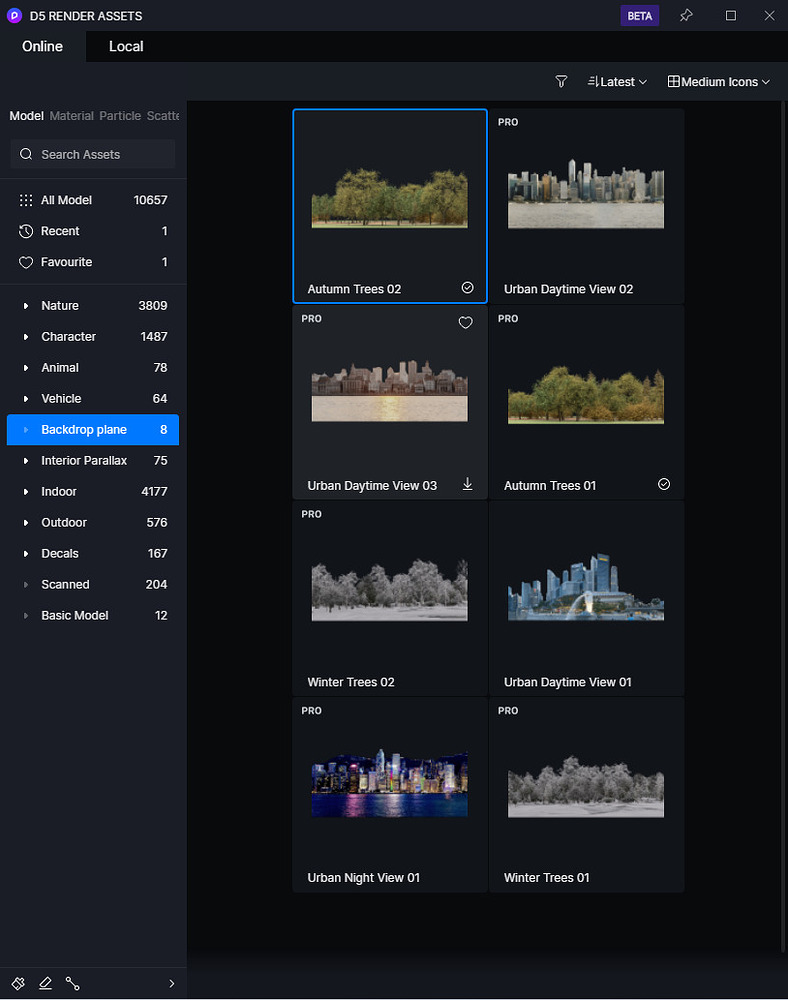Select the Scatter asset type tab

point(163,115)
